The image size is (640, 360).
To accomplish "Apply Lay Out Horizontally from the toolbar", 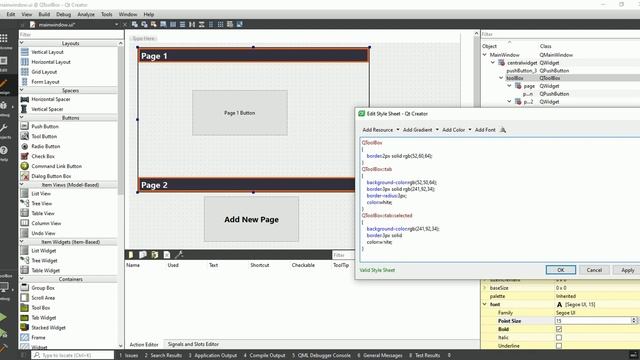I will (x=173, y=24).
